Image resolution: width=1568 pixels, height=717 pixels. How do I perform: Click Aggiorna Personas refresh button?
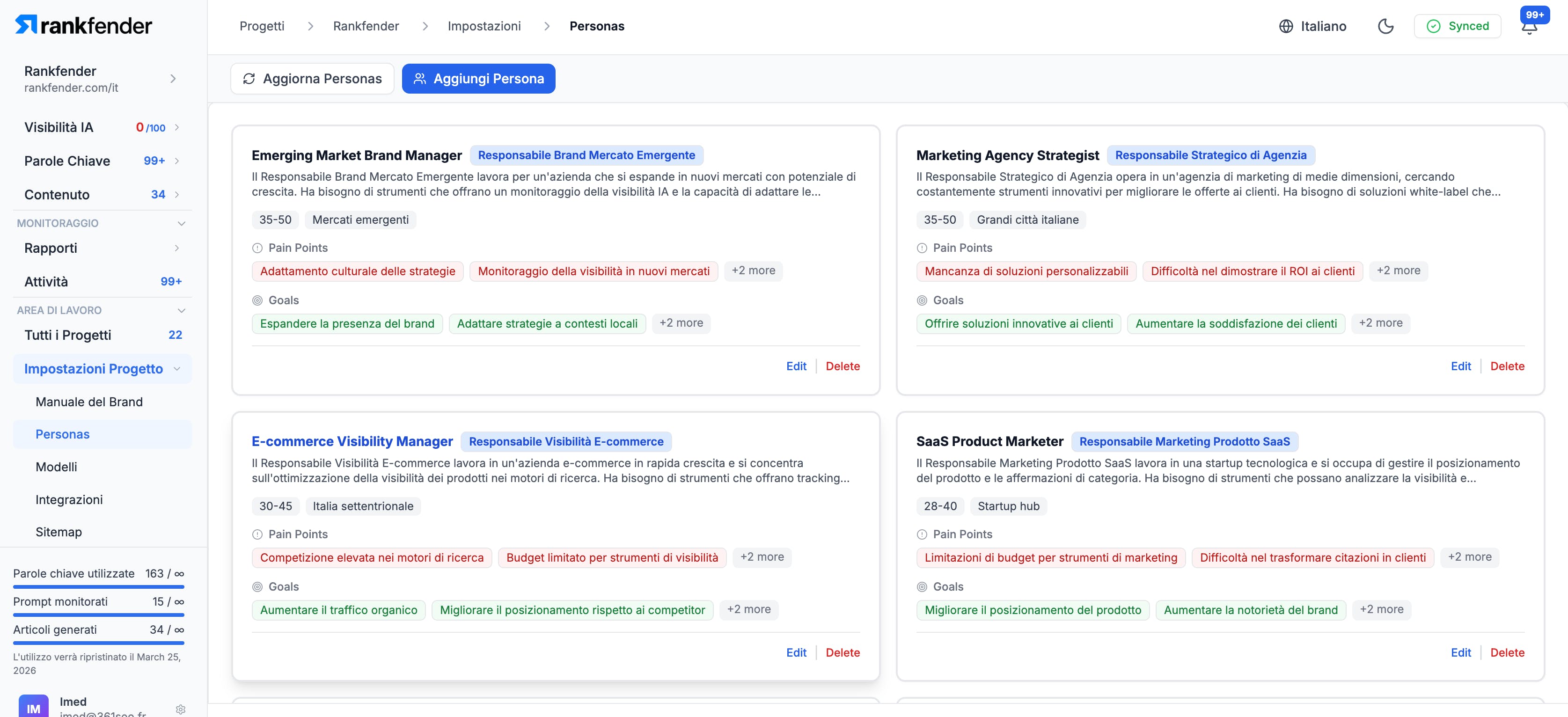(x=312, y=79)
